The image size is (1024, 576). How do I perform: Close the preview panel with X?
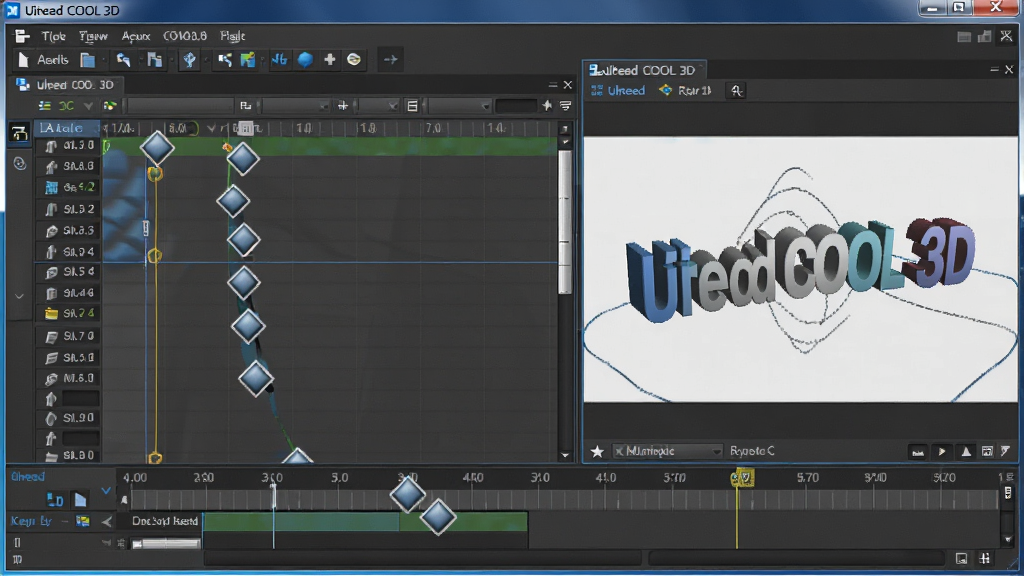point(1009,69)
